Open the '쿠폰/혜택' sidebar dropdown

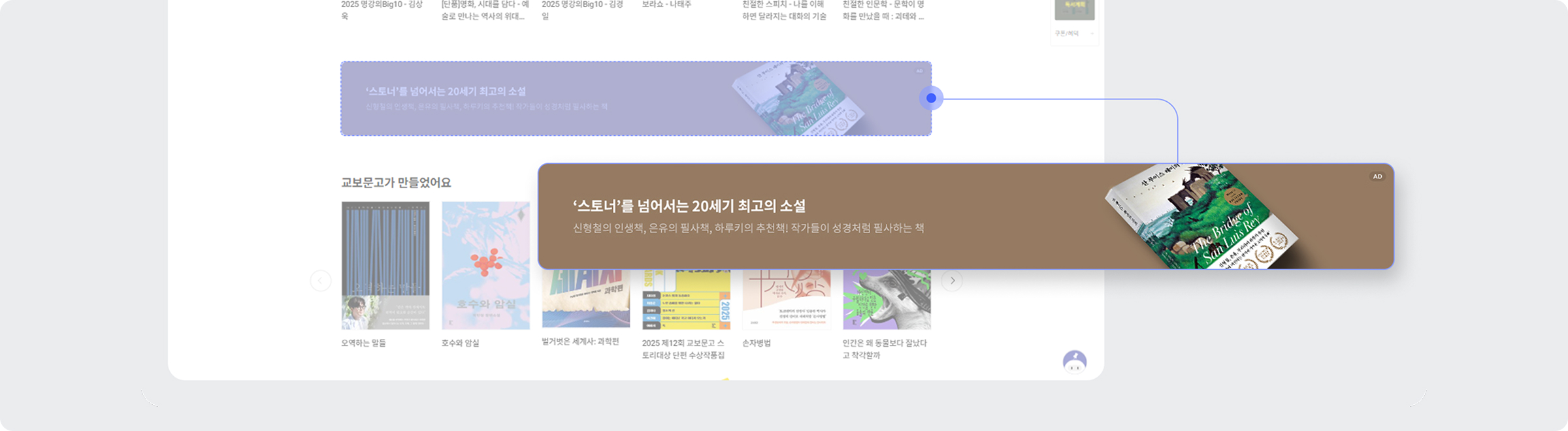[x=1075, y=33]
